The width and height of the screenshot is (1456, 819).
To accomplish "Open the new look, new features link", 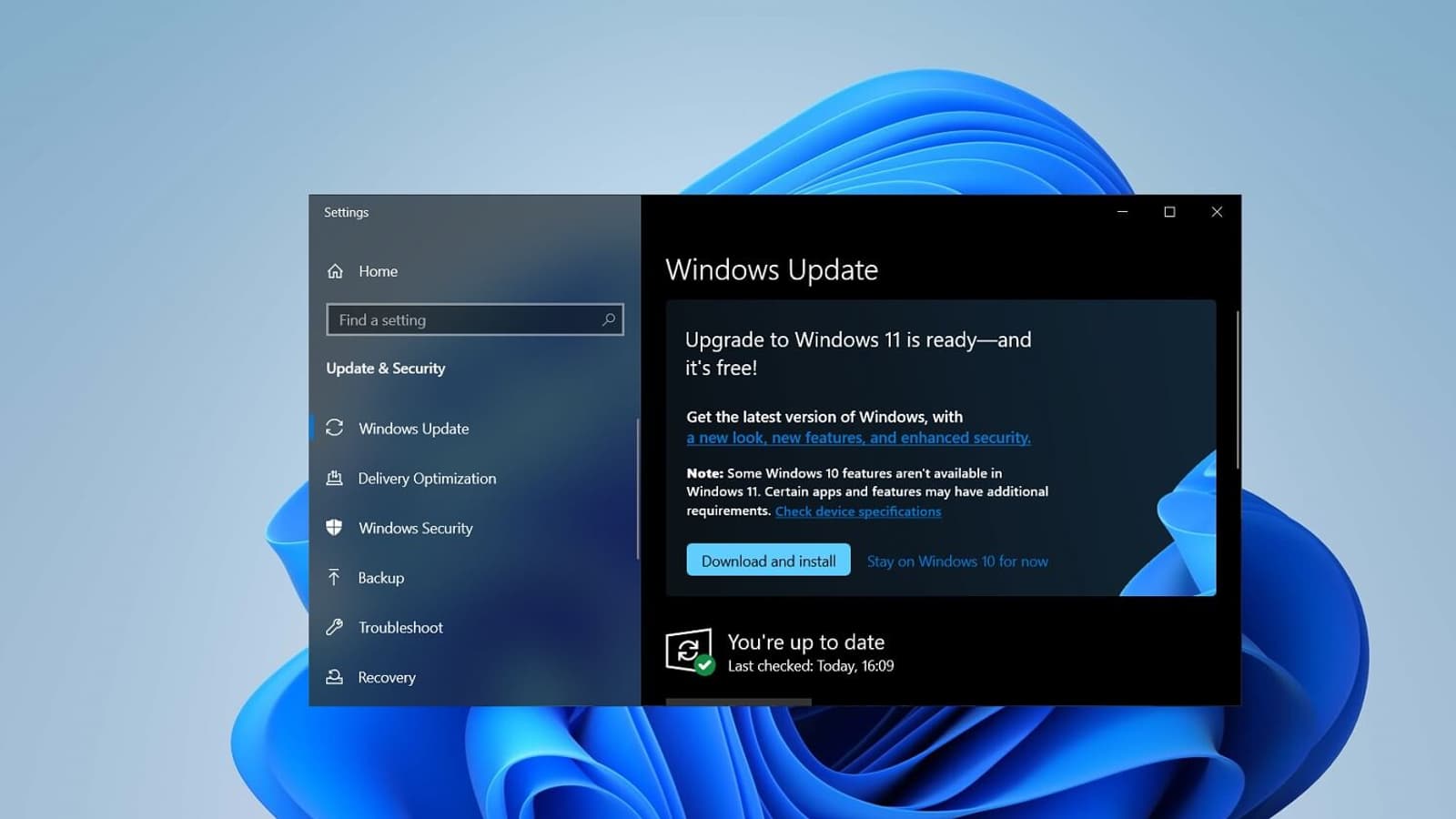I will tap(858, 438).
